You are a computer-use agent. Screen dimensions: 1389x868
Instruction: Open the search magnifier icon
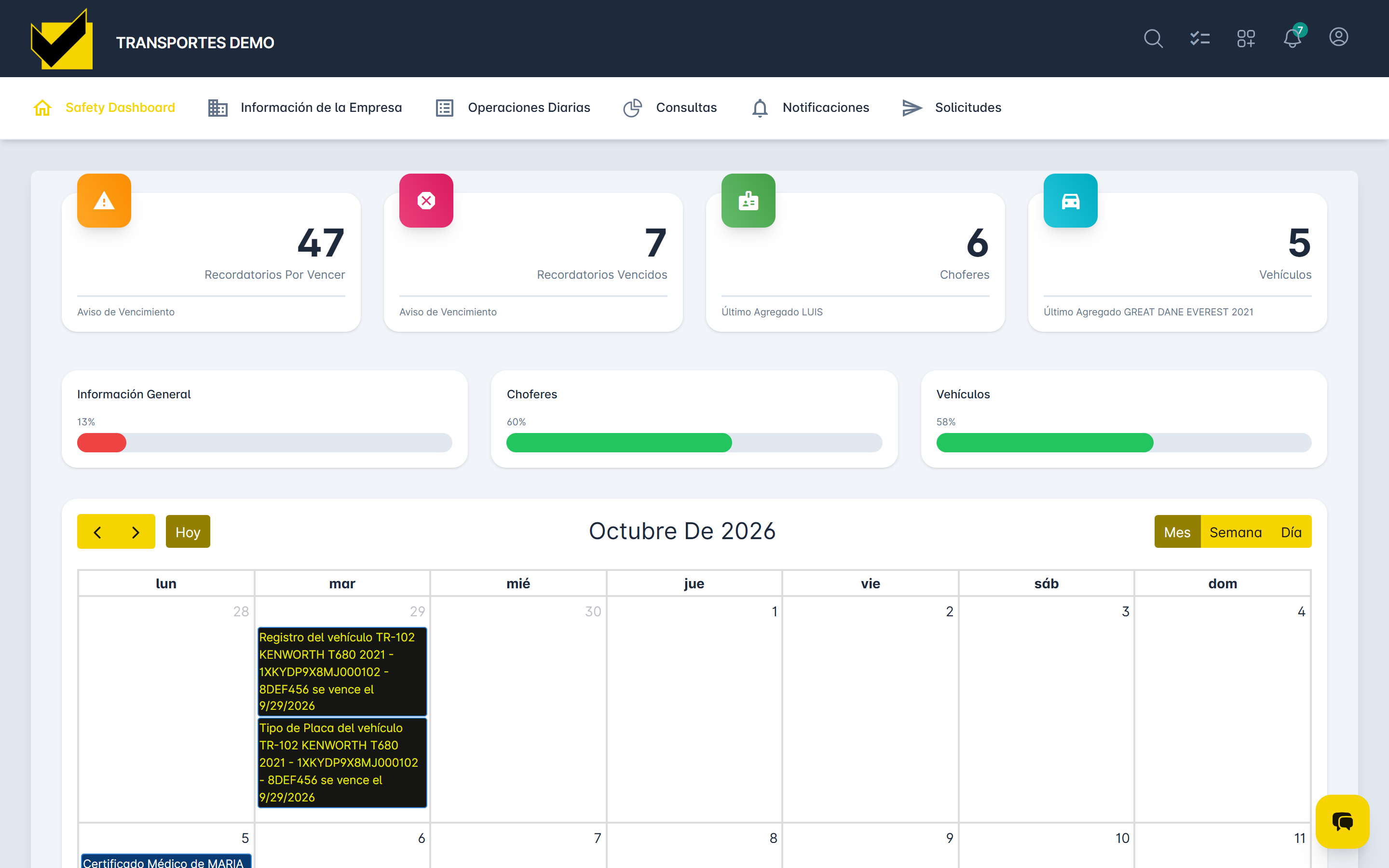click(x=1153, y=39)
